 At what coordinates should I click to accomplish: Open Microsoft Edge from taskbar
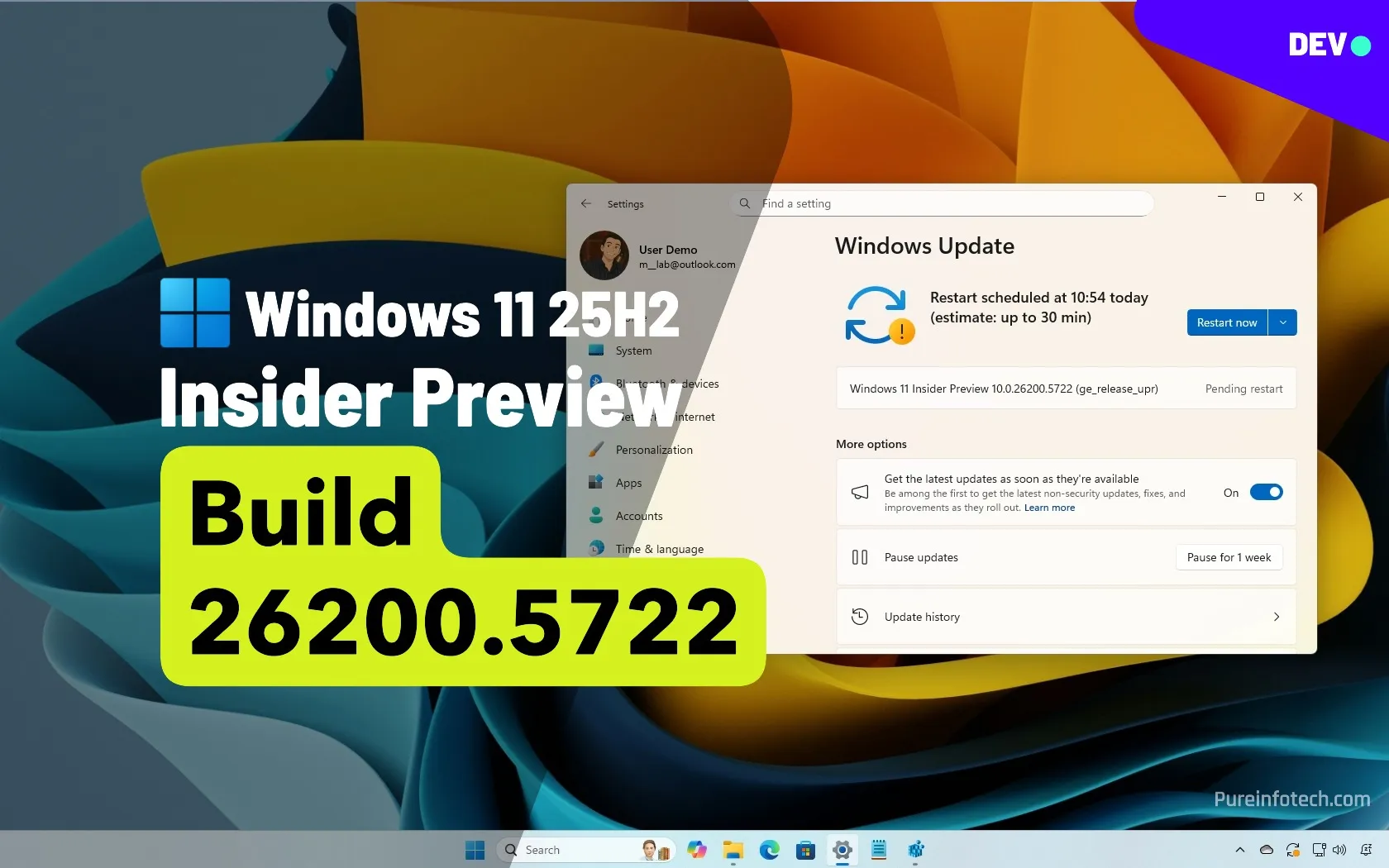tap(769, 850)
